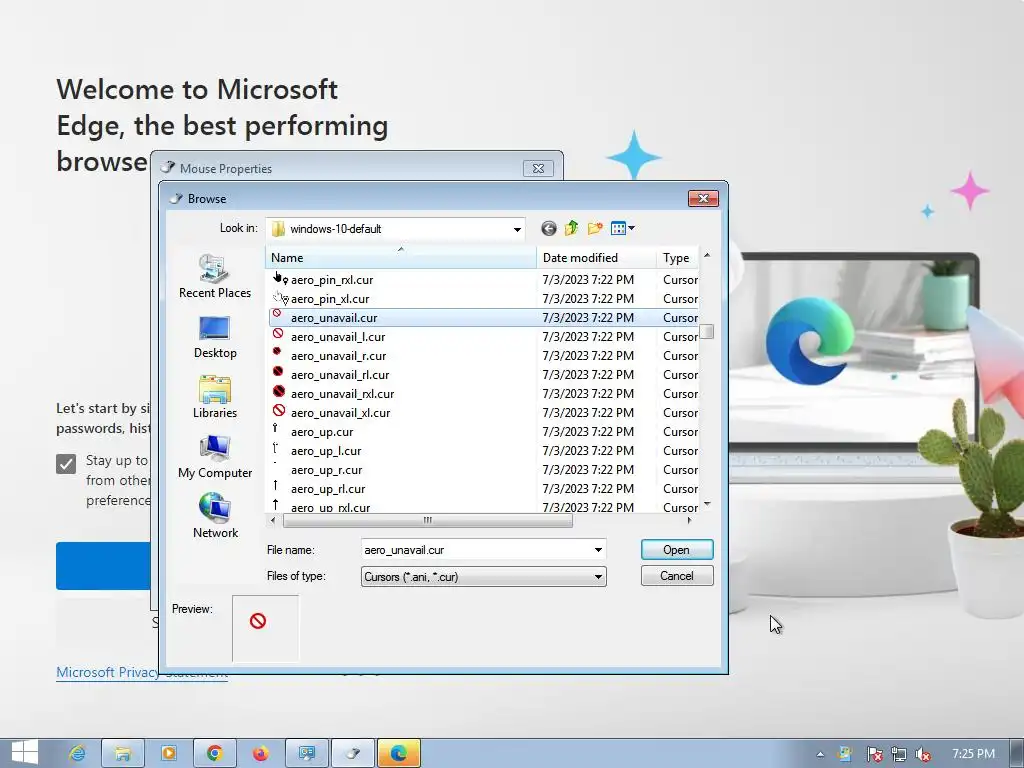Open the View Menu icon
1024x768 pixels.
(x=622, y=228)
